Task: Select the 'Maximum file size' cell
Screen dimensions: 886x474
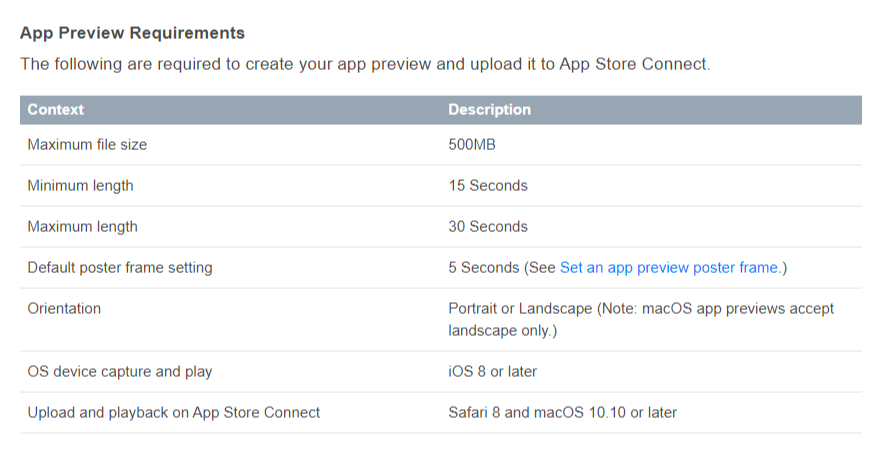Action: pos(87,145)
